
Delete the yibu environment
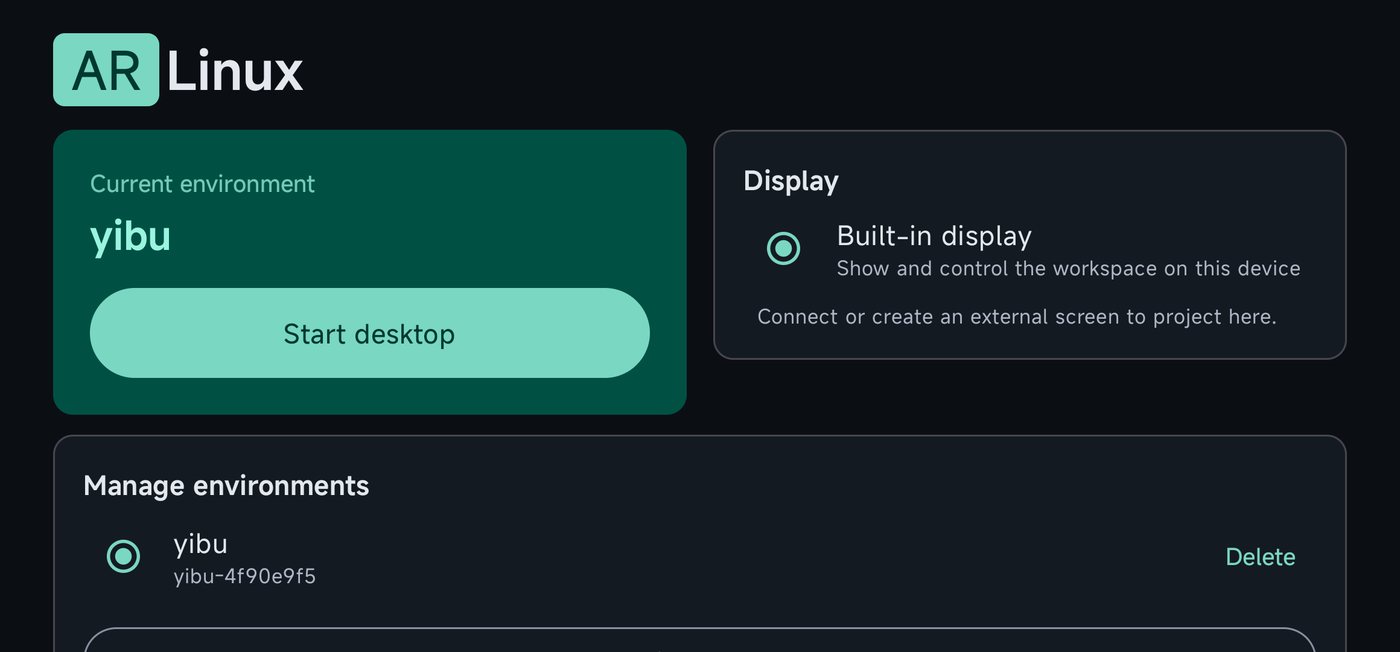pyautogui.click(x=1260, y=557)
